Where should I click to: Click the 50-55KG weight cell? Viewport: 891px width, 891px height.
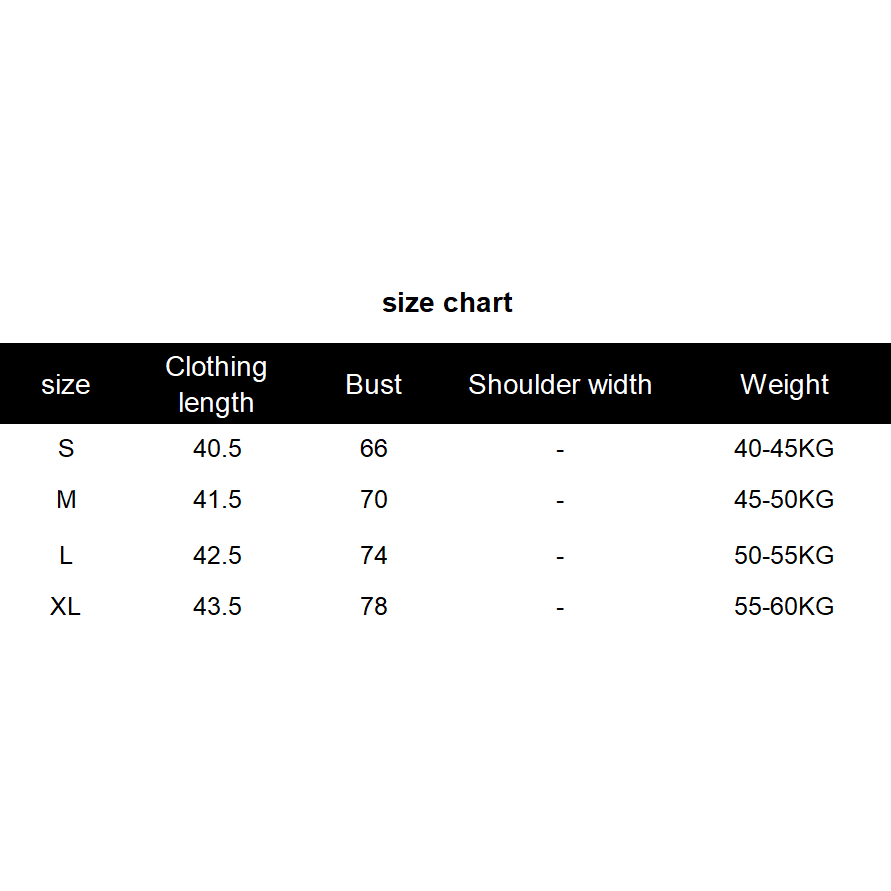(x=784, y=556)
